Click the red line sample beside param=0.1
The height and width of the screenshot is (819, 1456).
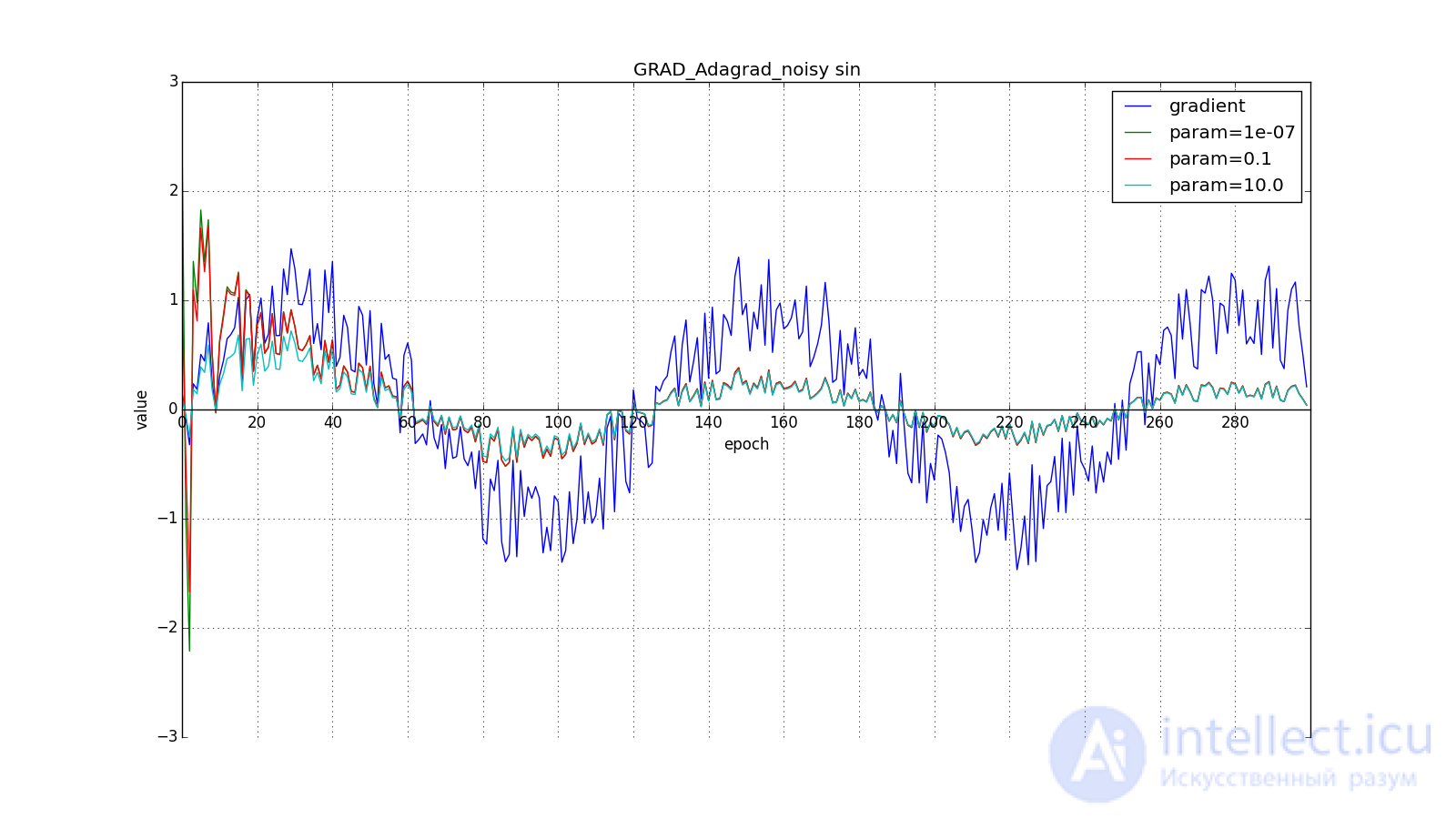click(1138, 159)
